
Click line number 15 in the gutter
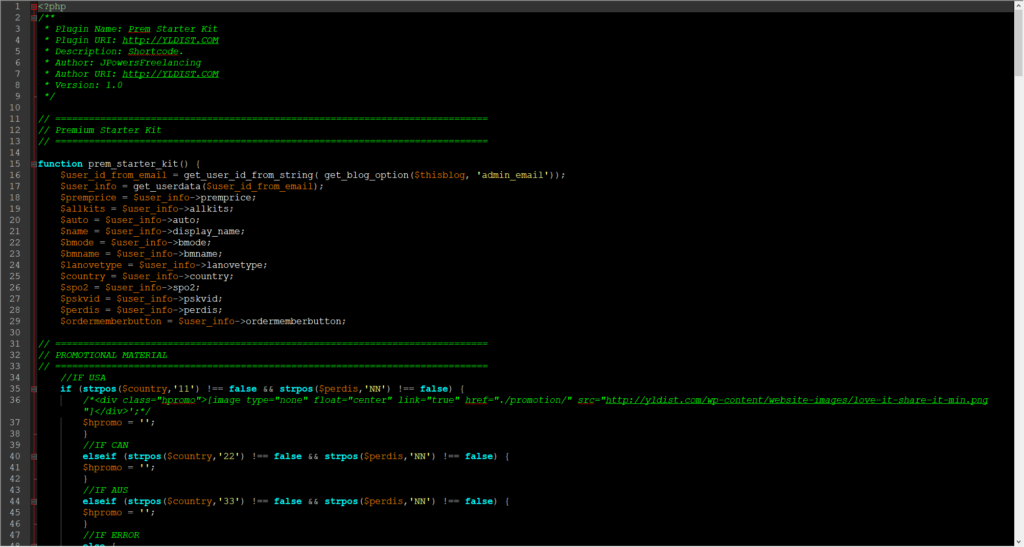tap(14, 163)
